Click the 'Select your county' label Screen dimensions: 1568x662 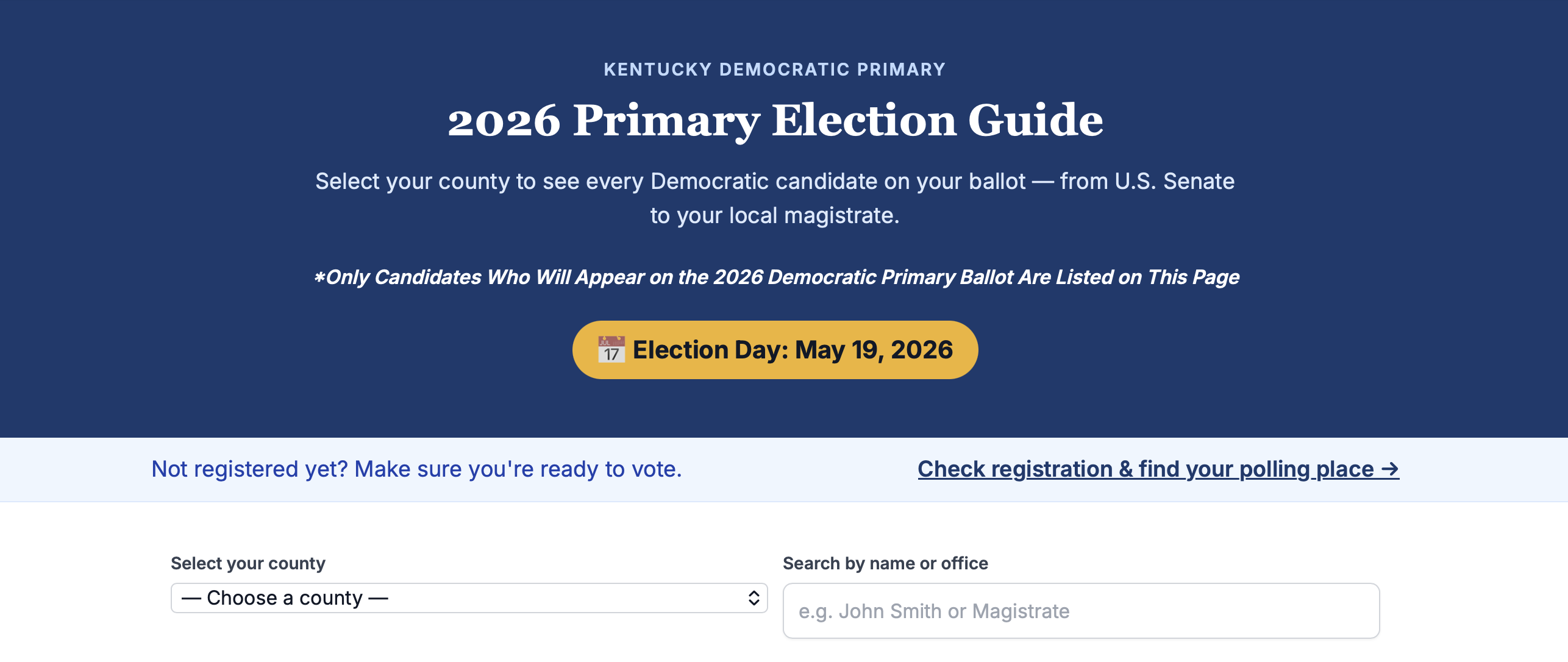(x=248, y=563)
